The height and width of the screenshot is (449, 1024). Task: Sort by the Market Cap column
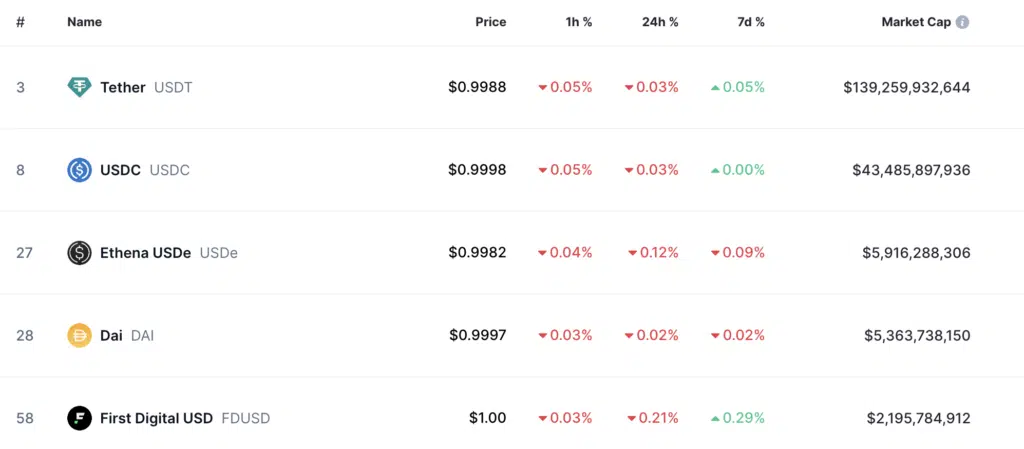pos(916,22)
